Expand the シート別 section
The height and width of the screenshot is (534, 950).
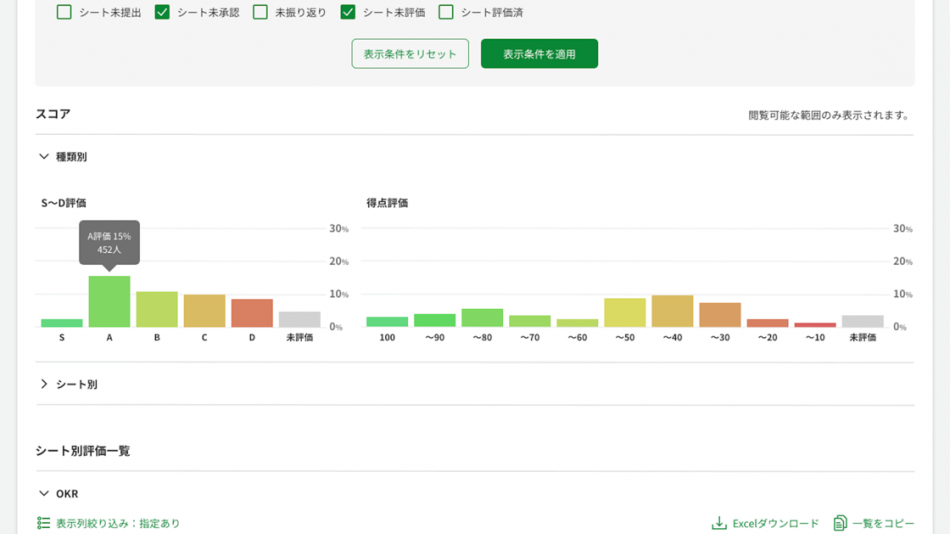click(44, 384)
